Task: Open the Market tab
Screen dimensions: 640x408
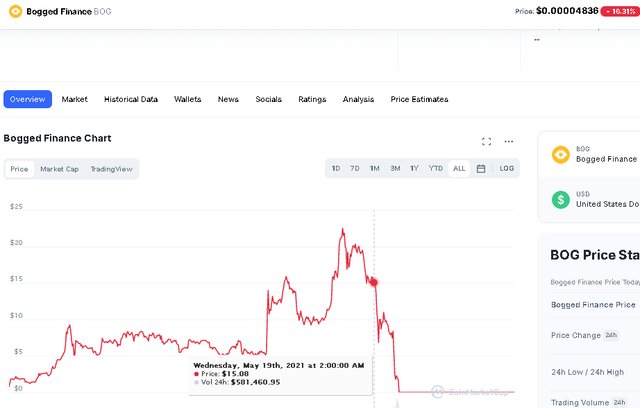Action: 74,99
